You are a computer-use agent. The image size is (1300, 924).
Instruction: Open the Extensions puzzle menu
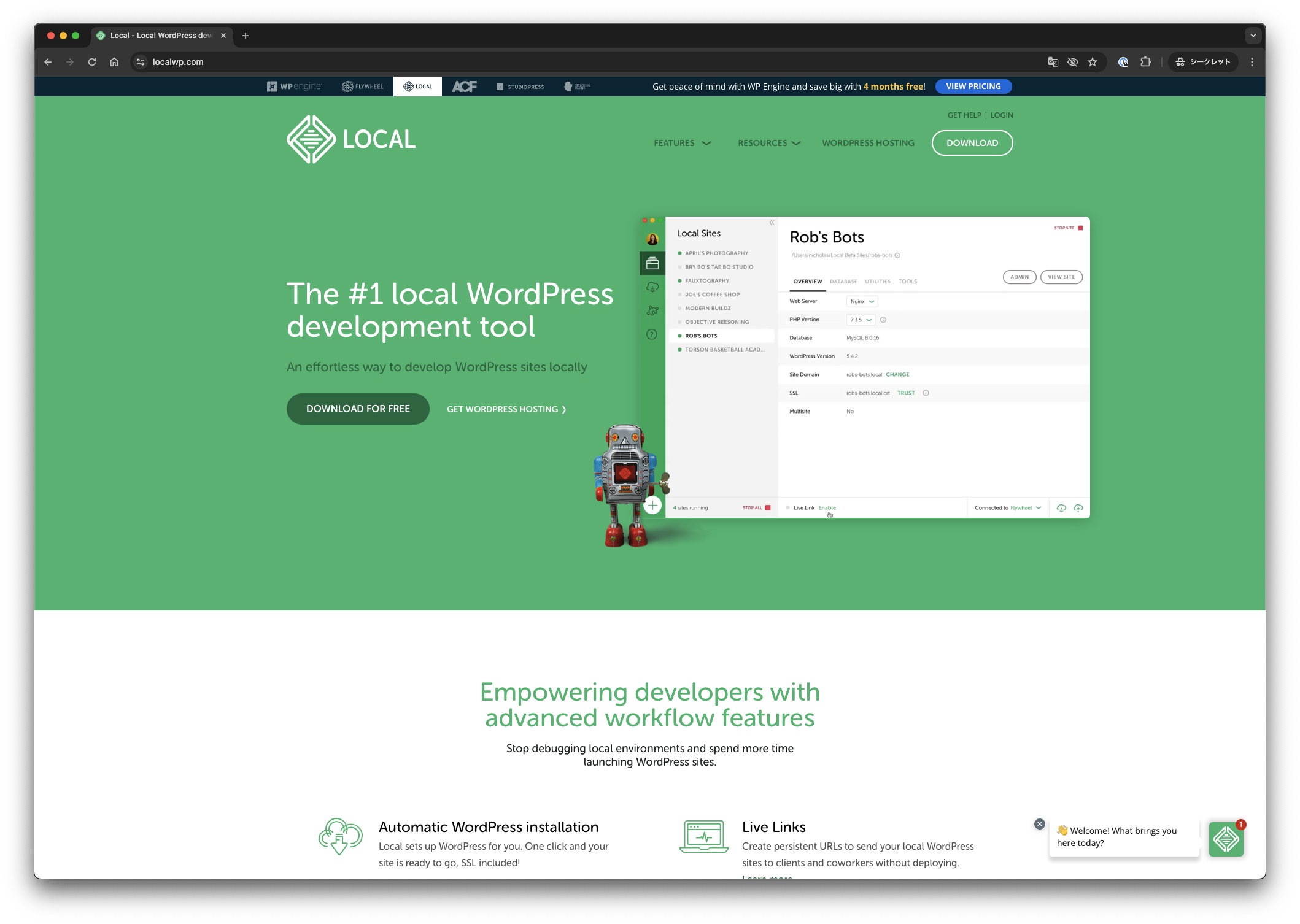[x=1145, y=62]
